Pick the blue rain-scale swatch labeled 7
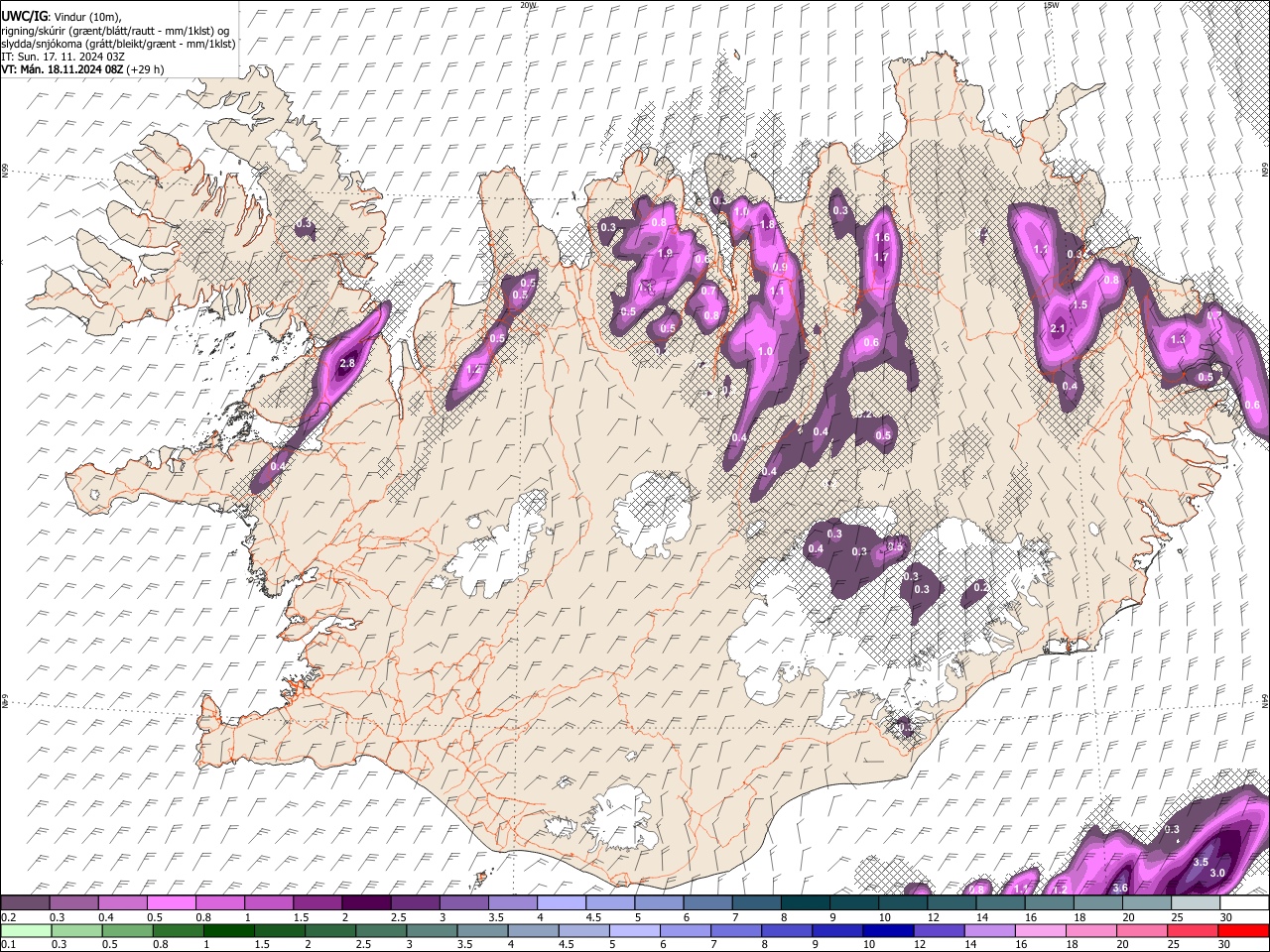1270x952 pixels. coord(736,930)
